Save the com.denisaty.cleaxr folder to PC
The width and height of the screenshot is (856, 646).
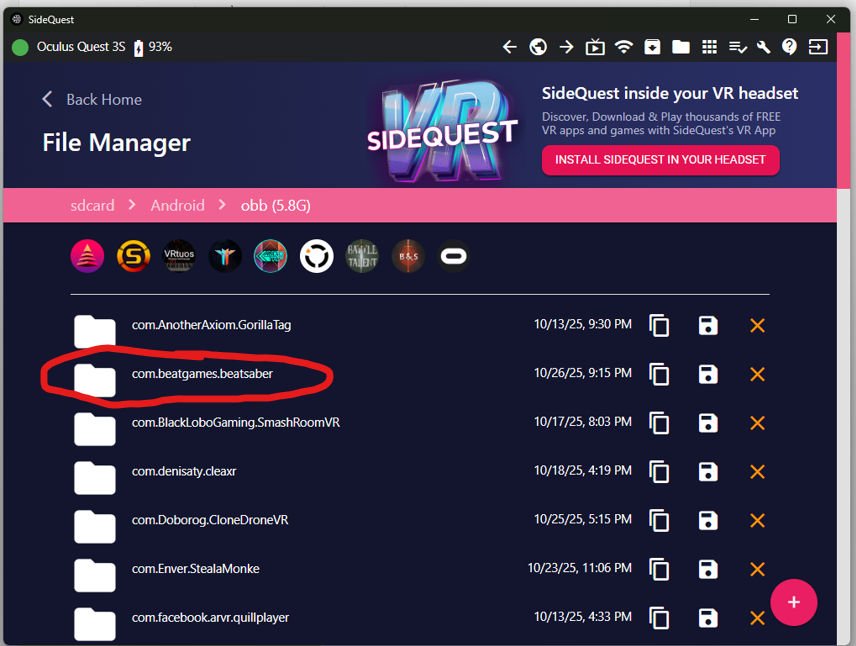[x=708, y=472]
